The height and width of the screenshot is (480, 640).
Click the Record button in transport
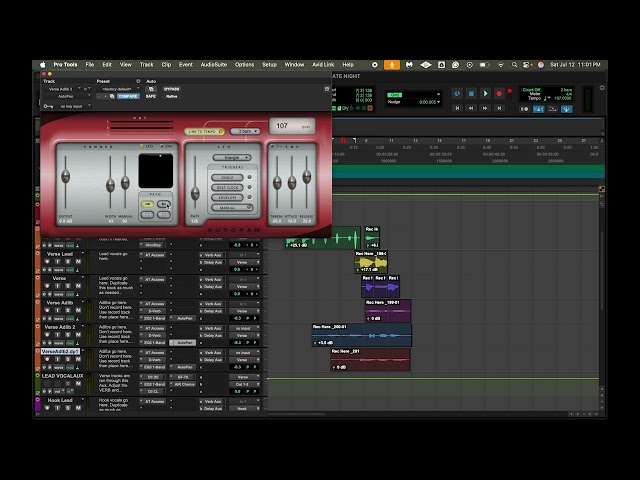coord(499,93)
